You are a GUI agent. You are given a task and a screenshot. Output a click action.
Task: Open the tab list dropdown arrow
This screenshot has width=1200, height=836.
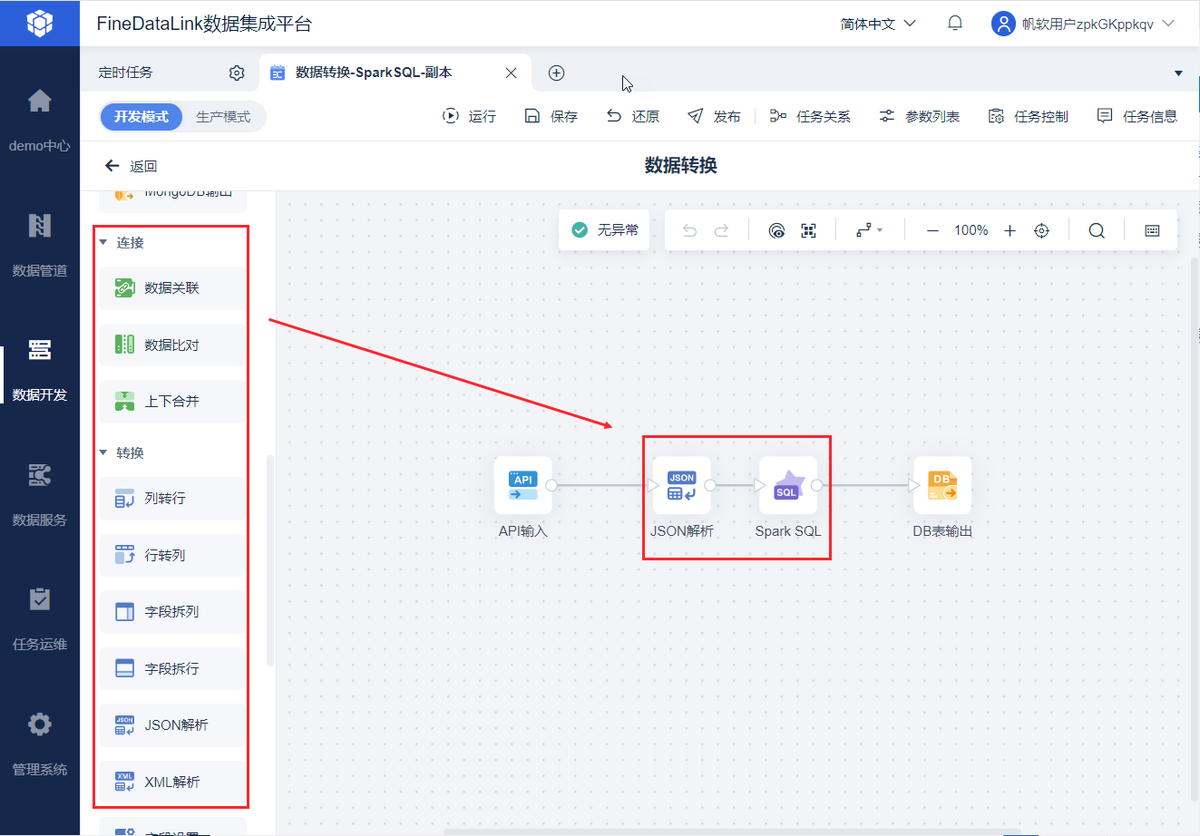(1178, 74)
